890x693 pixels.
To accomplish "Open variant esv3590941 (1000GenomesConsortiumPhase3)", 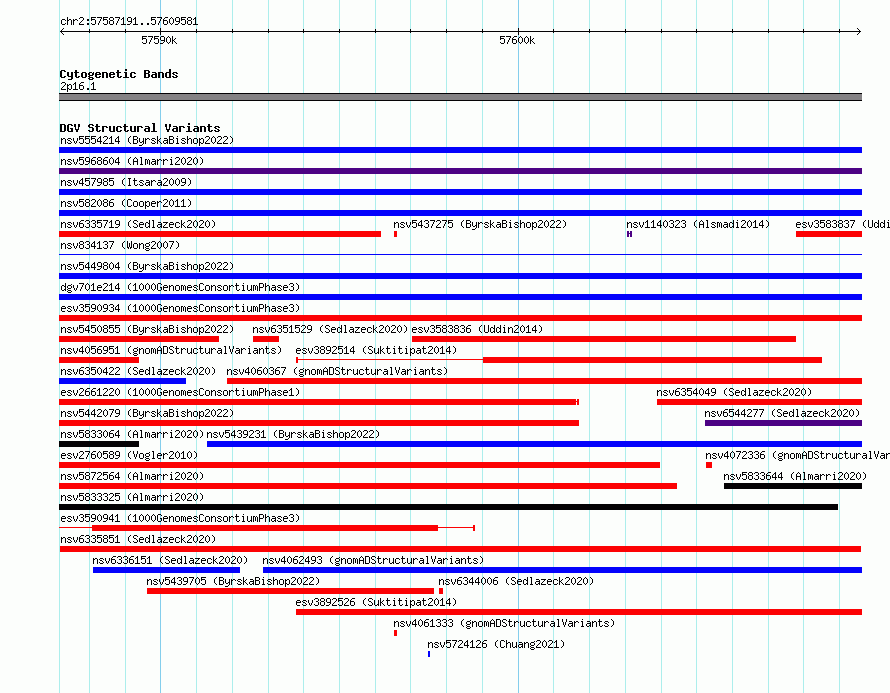I will point(180,518).
